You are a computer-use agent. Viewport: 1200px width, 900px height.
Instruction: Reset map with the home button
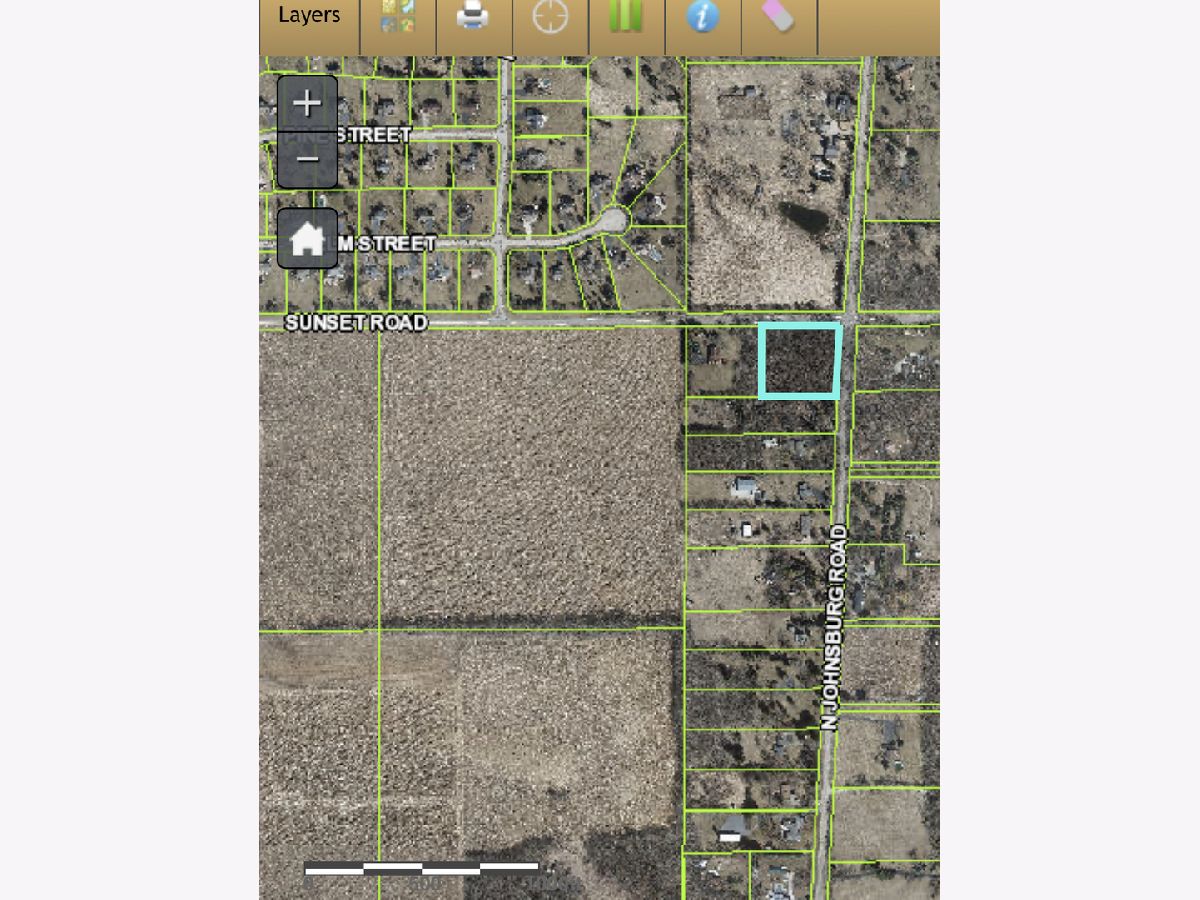coord(307,239)
